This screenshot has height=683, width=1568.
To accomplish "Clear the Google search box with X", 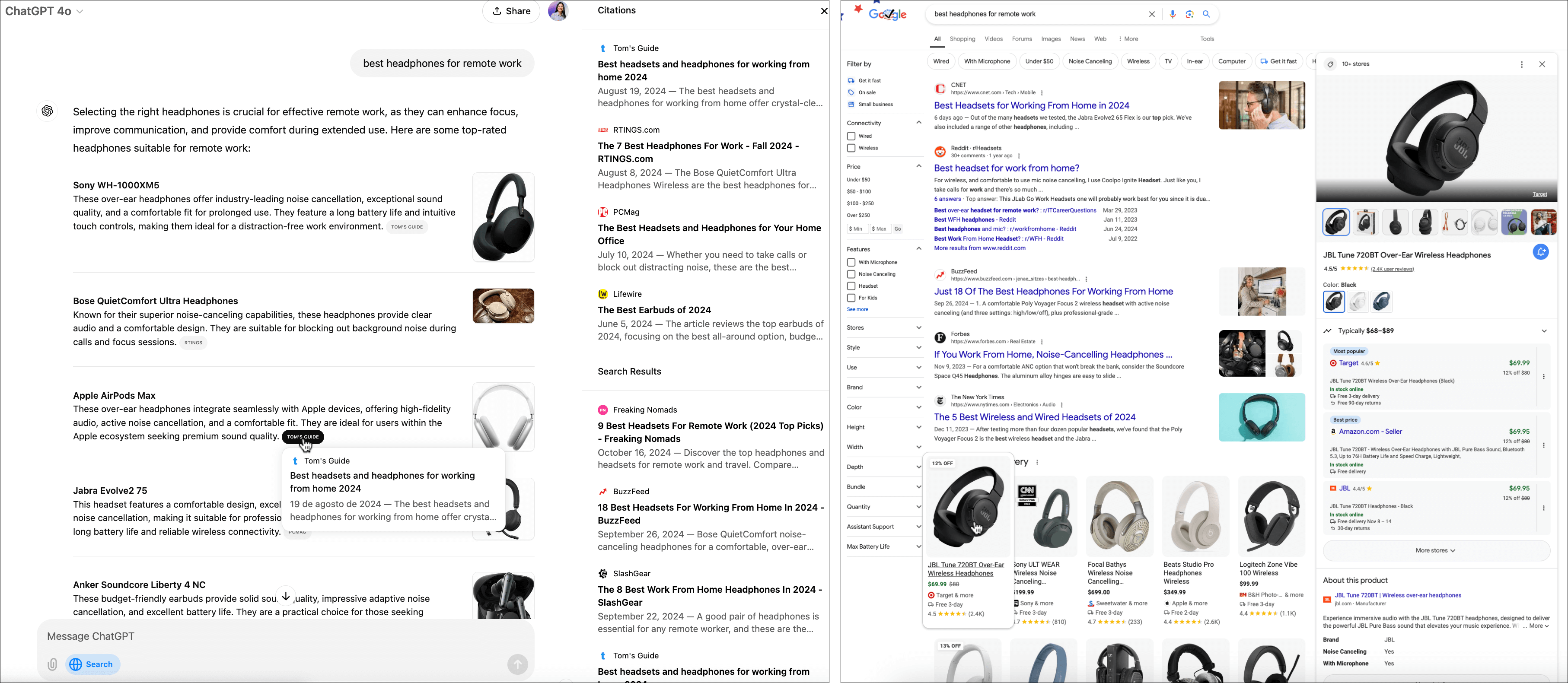I will click(x=1152, y=14).
